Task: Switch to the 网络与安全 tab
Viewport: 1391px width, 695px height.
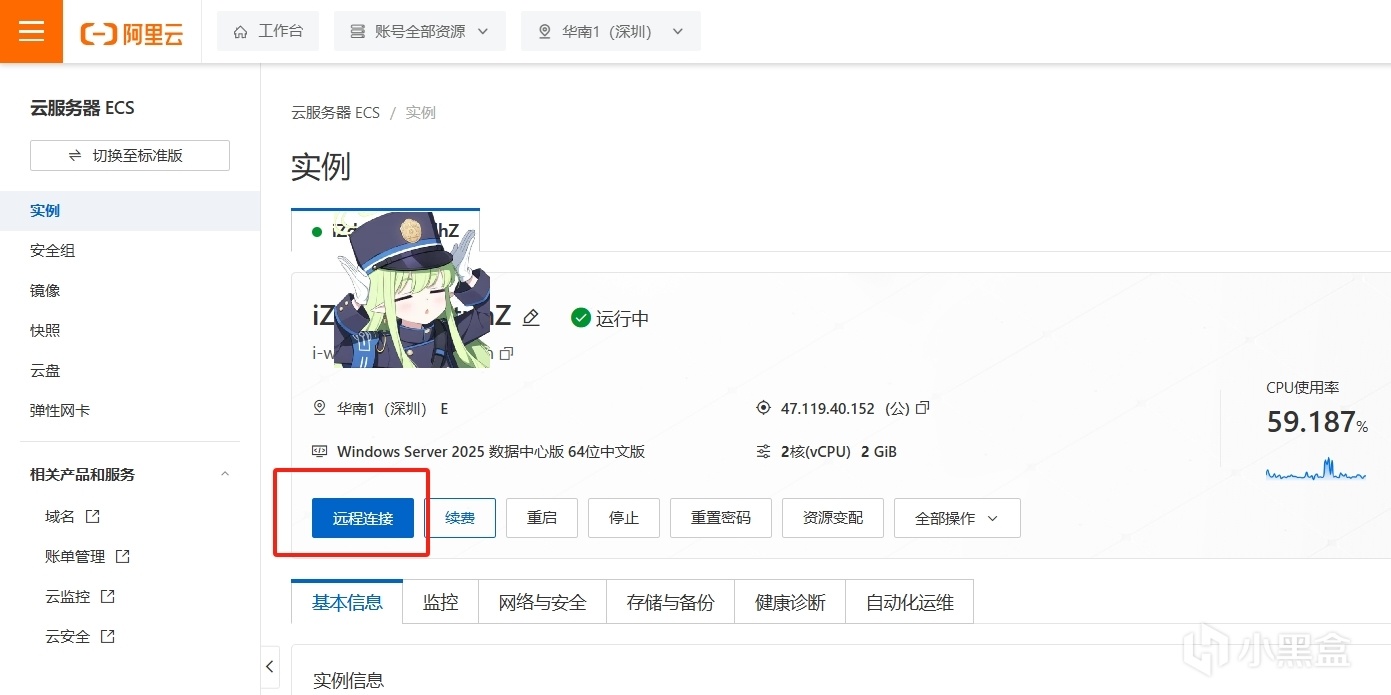Action: coord(543,602)
